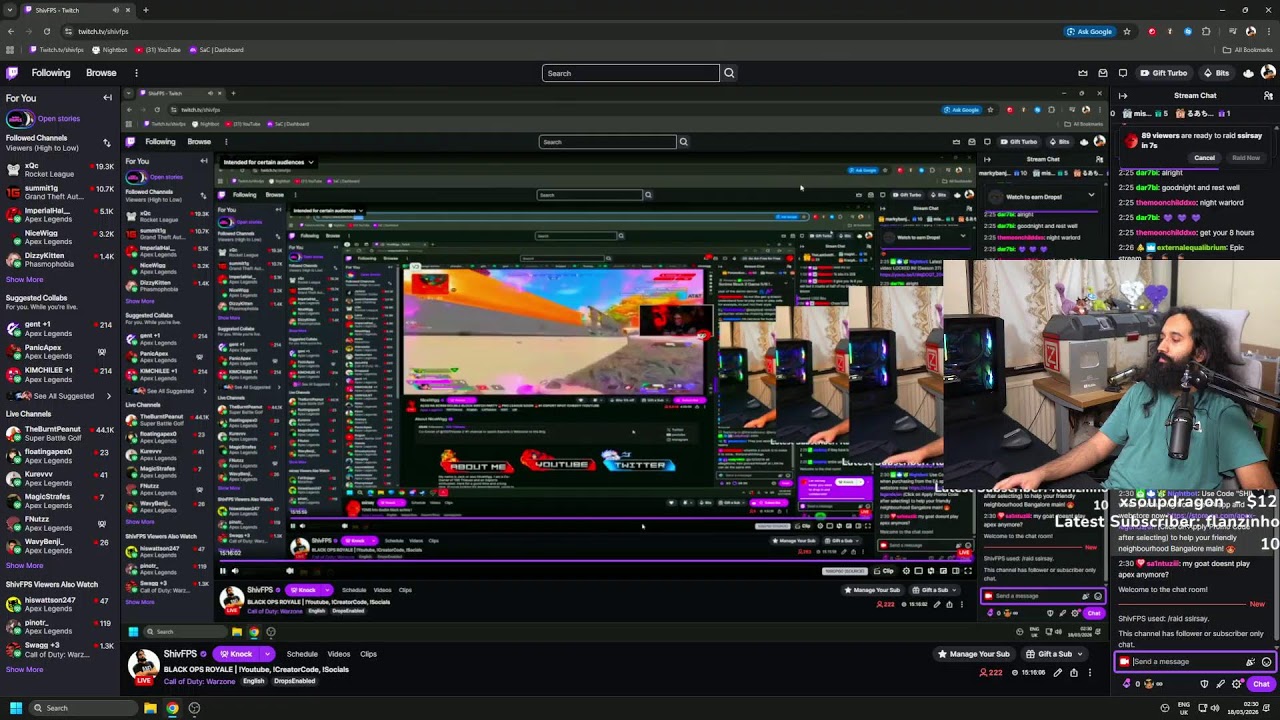Screen dimensions: 1280x720
Task: Click the Open stories link
Action: (58, 119)
